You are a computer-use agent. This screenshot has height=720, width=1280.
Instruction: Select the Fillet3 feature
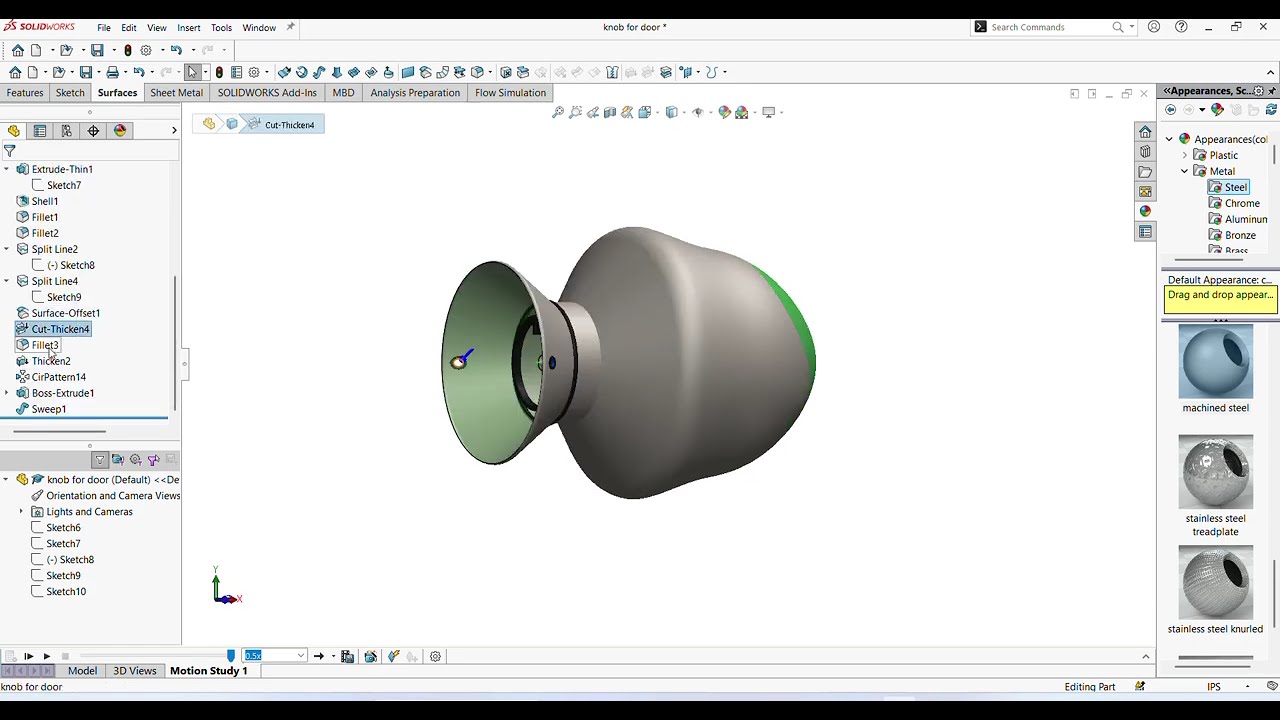pyautogui.click(x=37, y=345)
